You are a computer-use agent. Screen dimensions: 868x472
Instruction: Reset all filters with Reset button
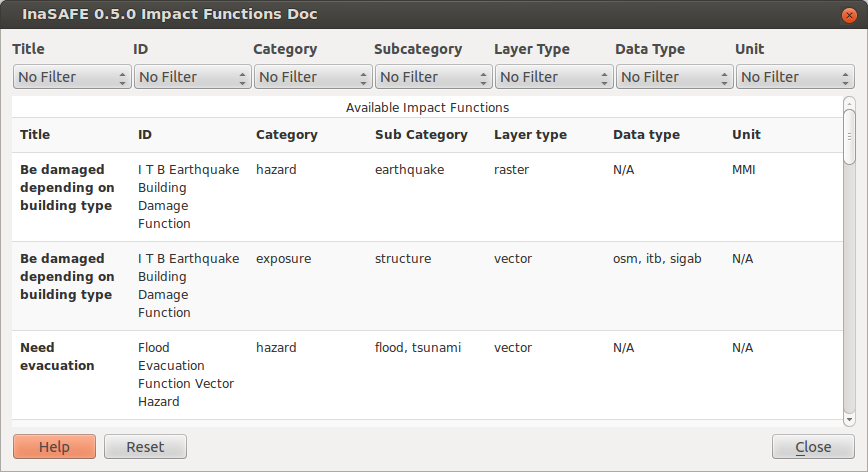pyautogui.click(x=145, y=447)
